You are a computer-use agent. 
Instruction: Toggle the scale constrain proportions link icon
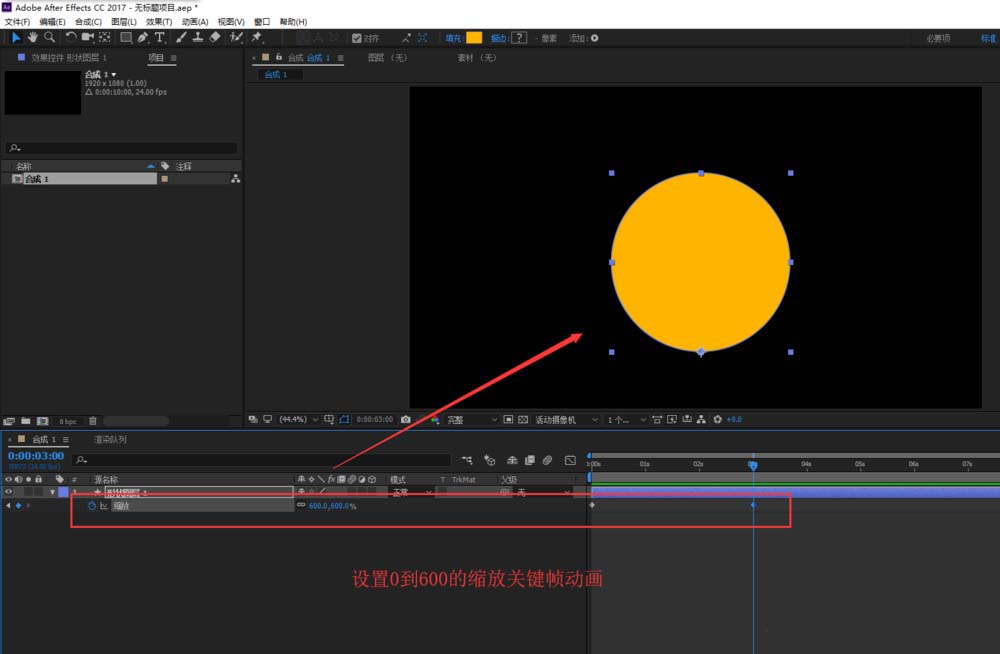point(301,505)
